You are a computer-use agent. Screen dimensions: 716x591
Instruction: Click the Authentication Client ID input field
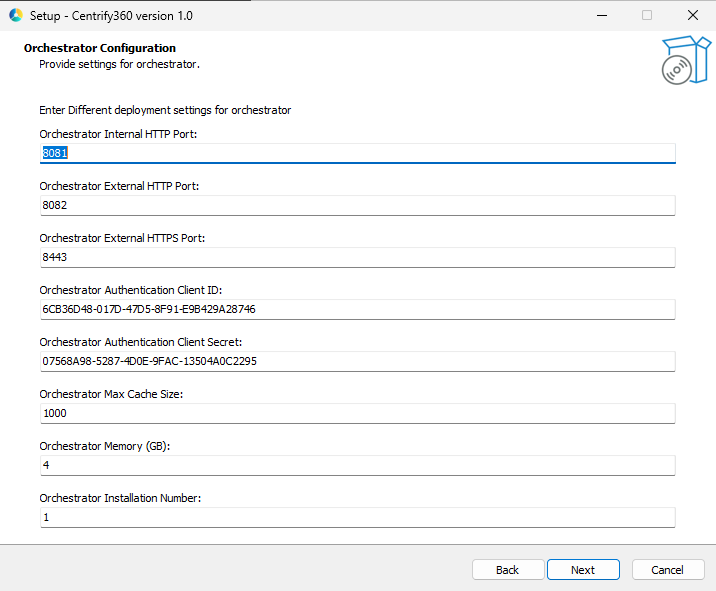point(358,309)
